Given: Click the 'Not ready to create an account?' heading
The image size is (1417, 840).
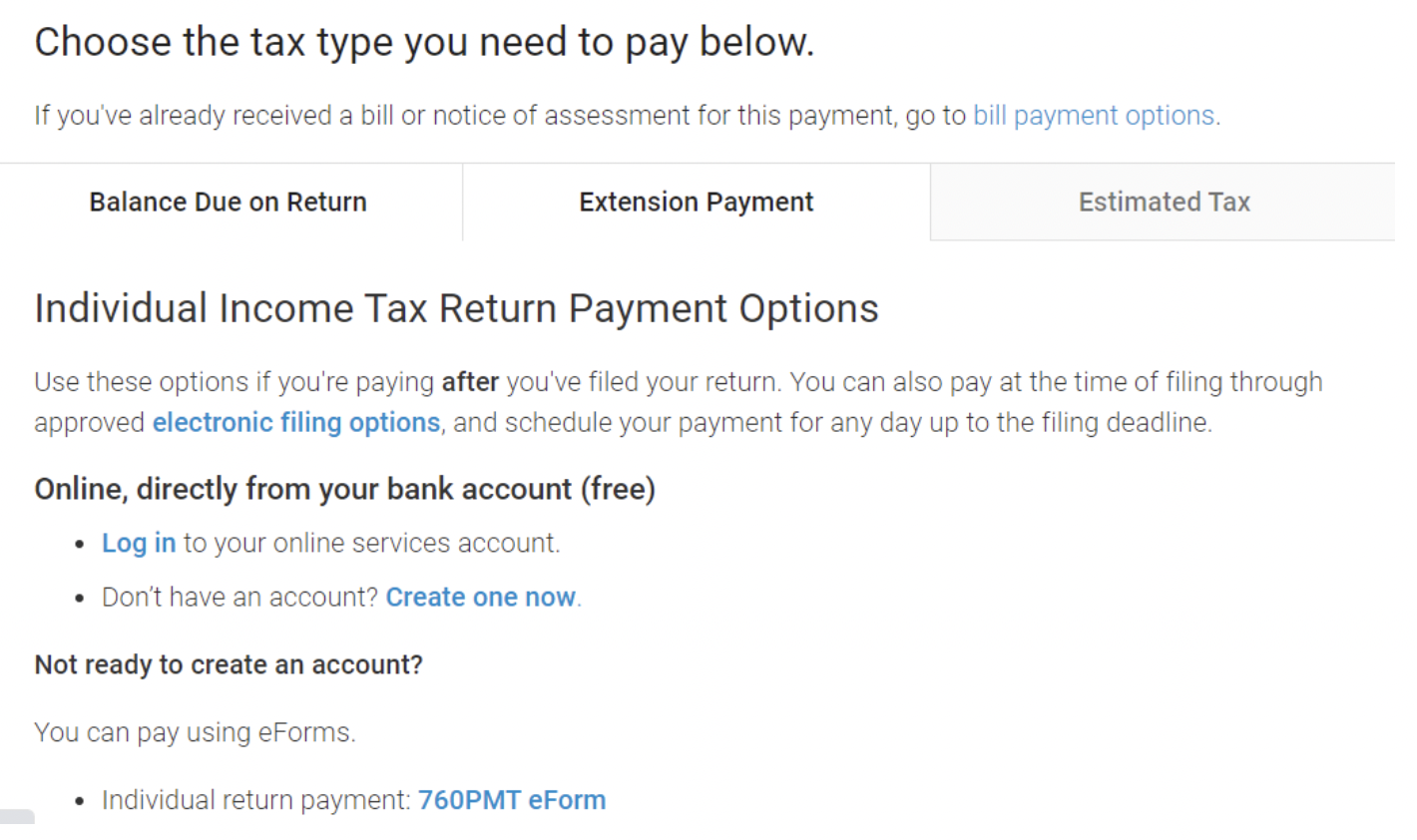Looking at the screenshot, I should coord(229,664).
